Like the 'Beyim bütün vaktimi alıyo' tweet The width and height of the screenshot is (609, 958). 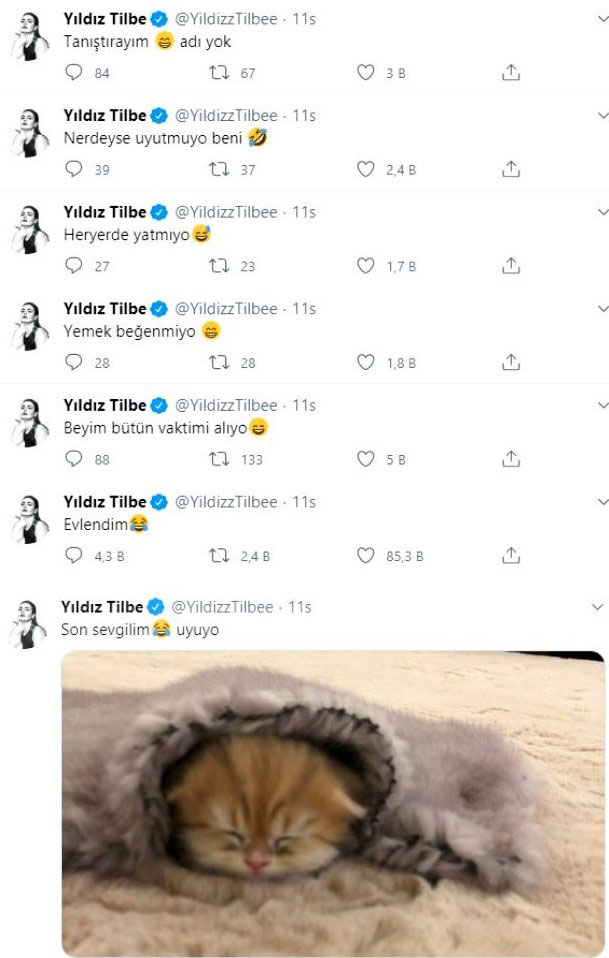pyautogui.click(x=366, y=459)
